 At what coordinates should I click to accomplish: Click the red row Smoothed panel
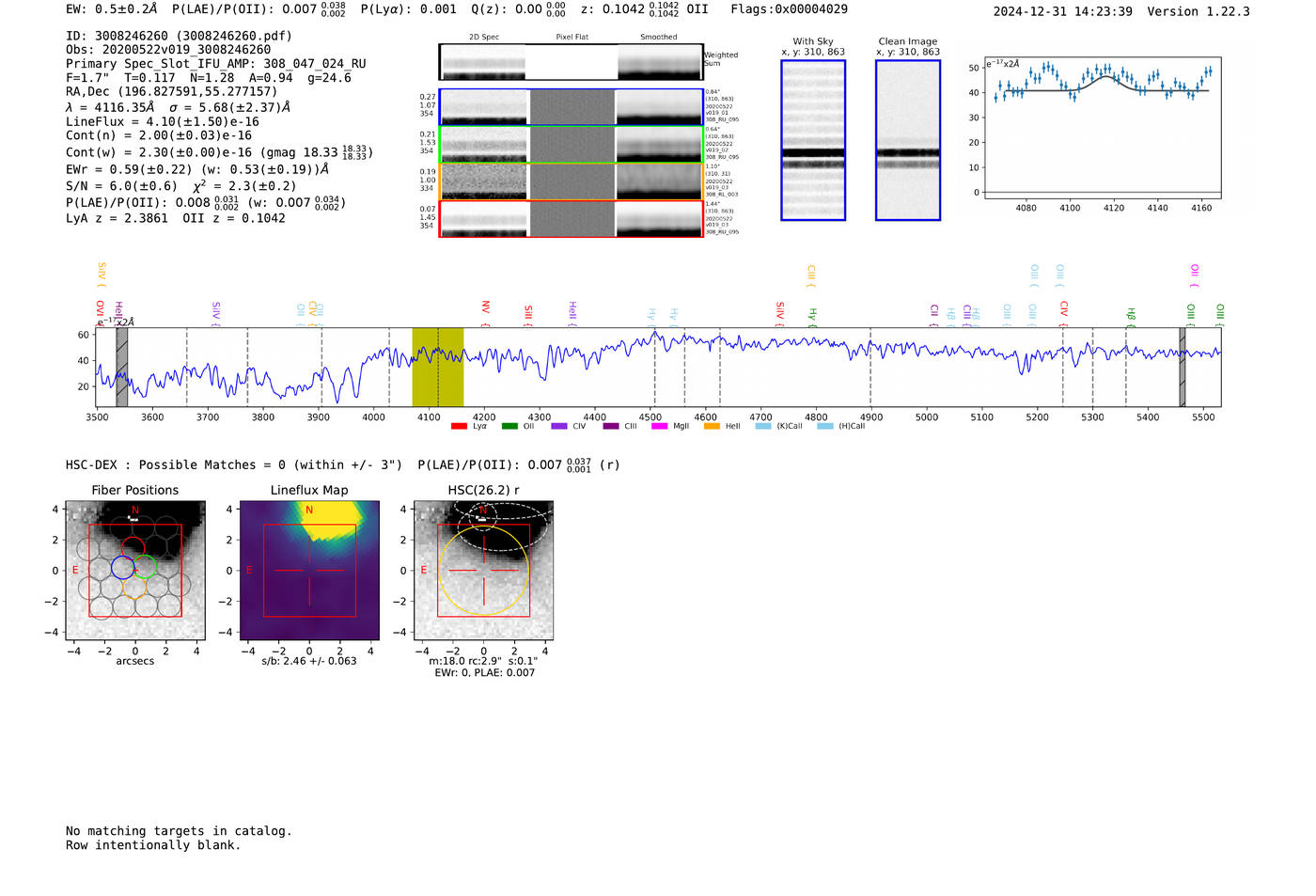659,219
